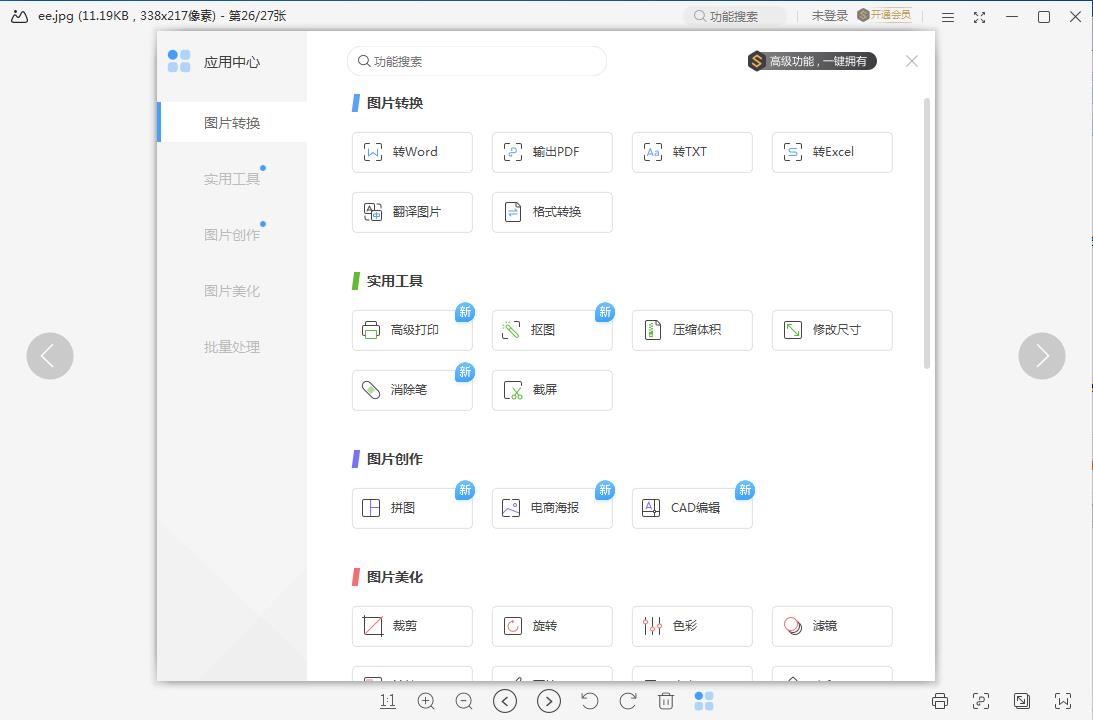Switch to the 图片美化 sidebar tab
The width and height of the screenshot is (1093, 720).
[232, 291]
